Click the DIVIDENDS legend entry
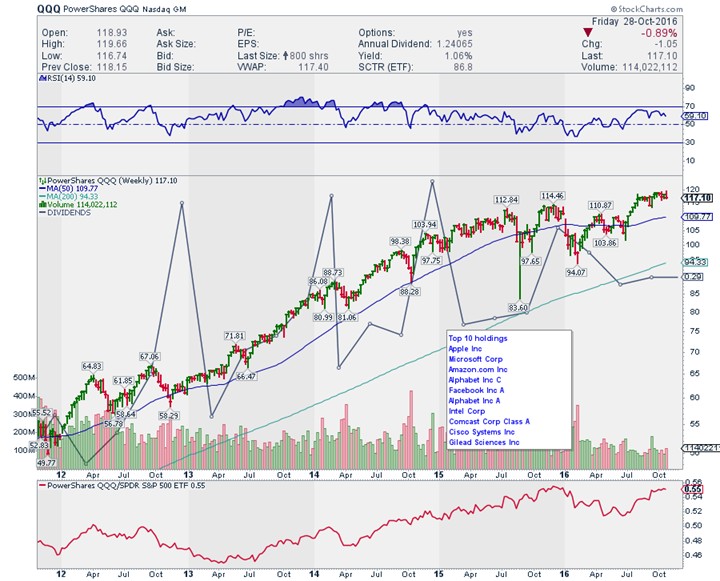The height and width of the screenshot is (581, 720). [65, 213]
